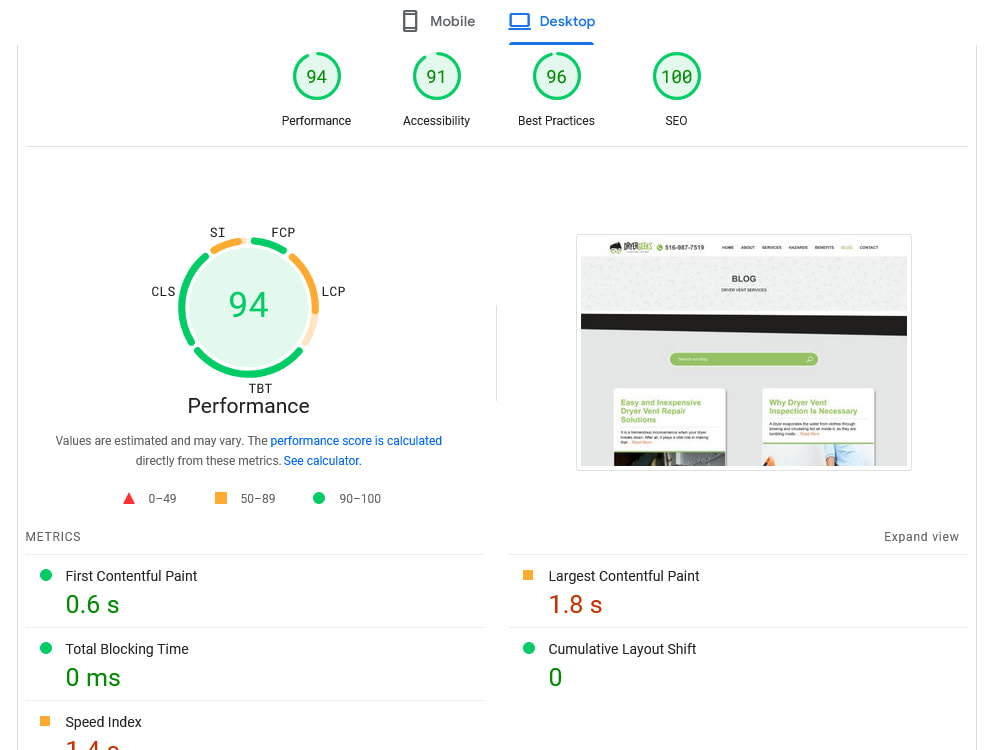Click the red triangle 0-49 legend icon

pos(128,497)
